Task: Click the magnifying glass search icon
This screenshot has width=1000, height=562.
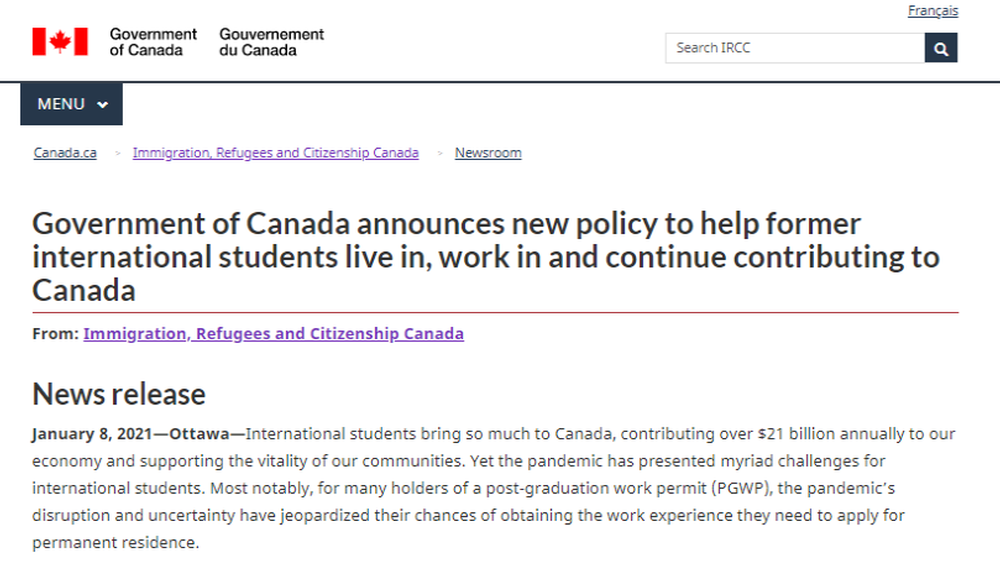Action: (941, 48)
